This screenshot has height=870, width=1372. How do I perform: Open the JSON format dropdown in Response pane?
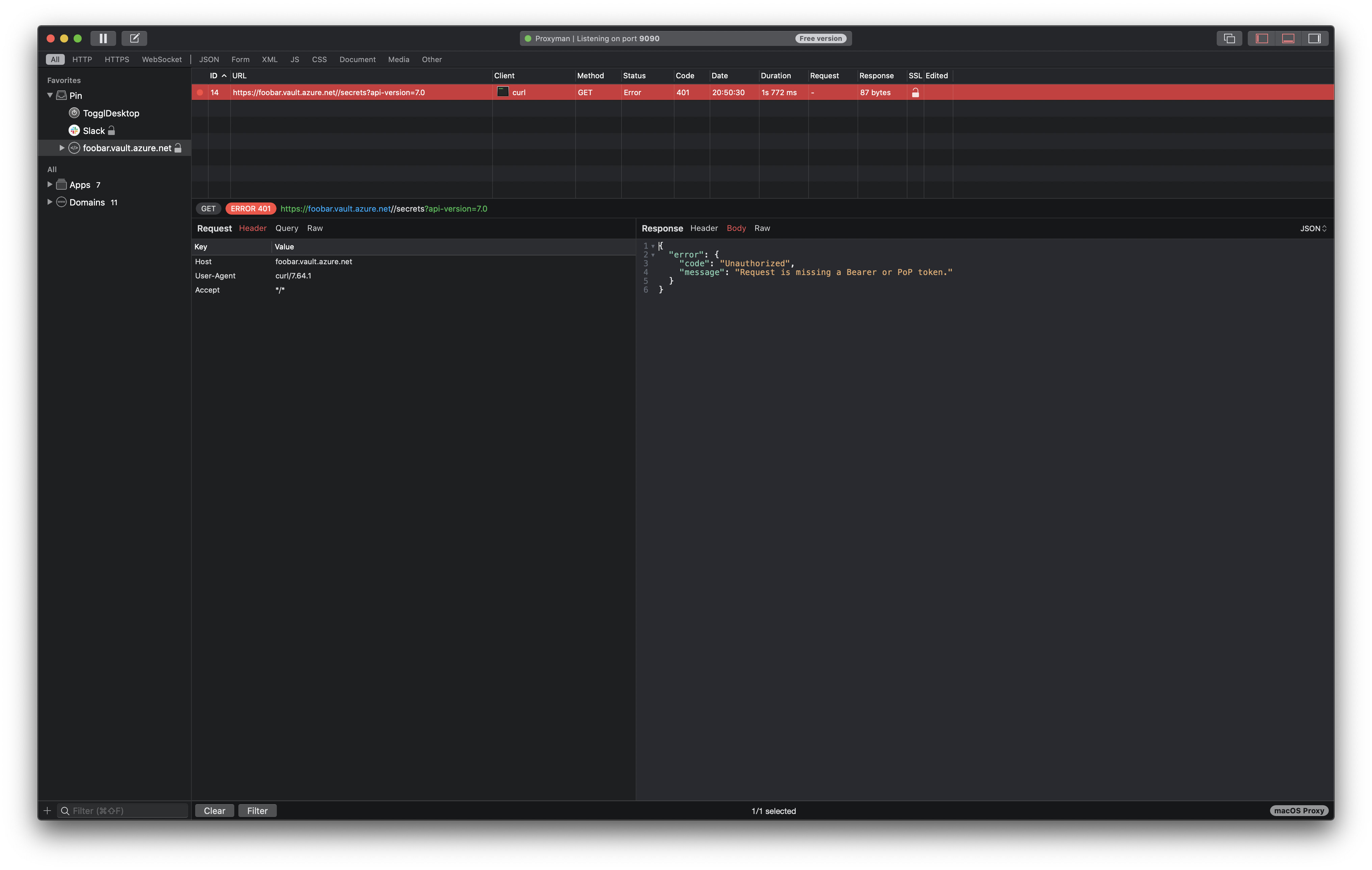1312,228
